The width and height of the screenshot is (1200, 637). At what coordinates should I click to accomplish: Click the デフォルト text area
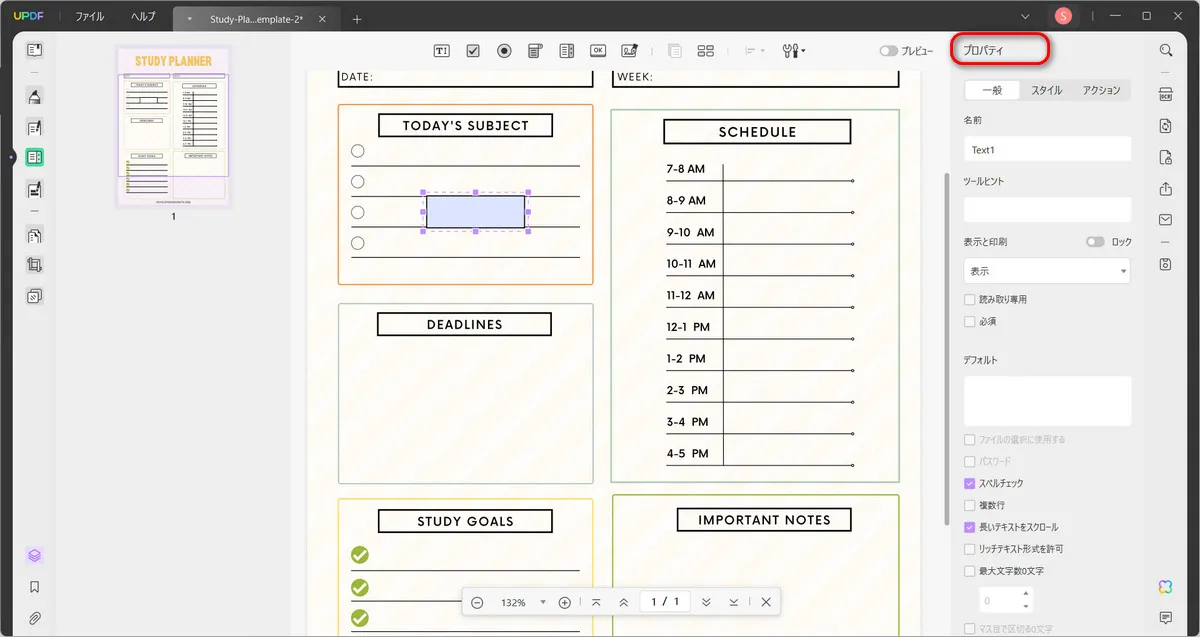[1047, 401]
